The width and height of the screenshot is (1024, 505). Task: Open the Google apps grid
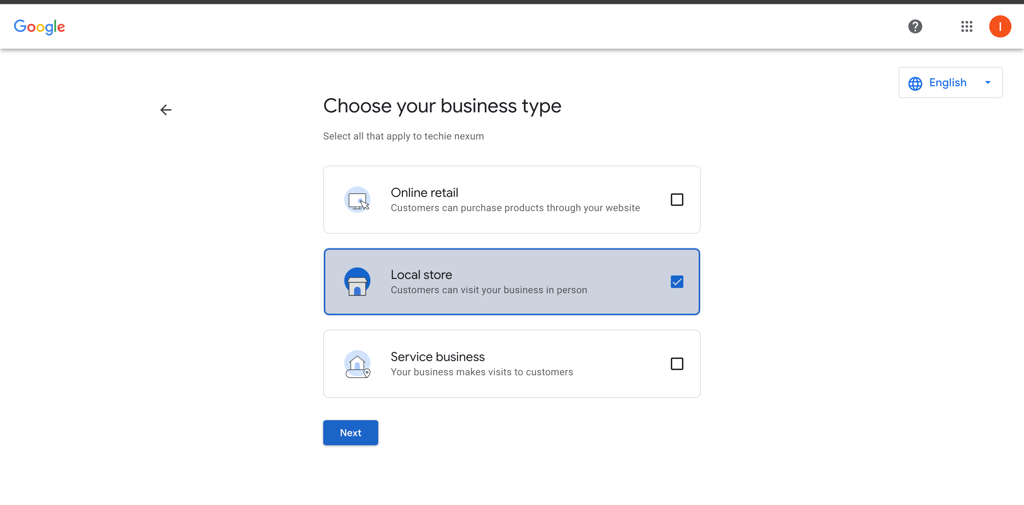(967, 27)
